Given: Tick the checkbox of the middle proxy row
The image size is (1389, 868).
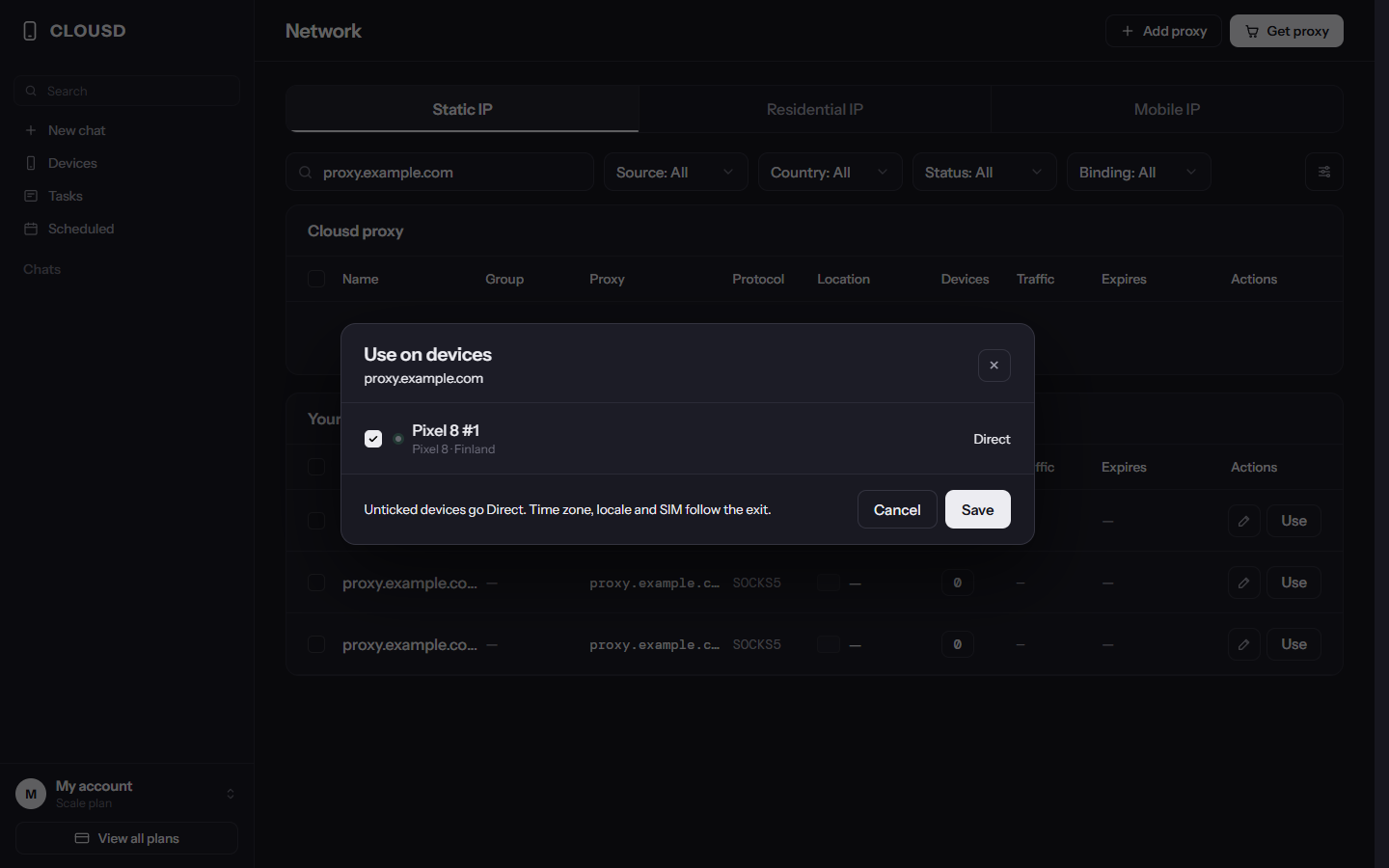Looking at the screenshot, I should 316,583.
